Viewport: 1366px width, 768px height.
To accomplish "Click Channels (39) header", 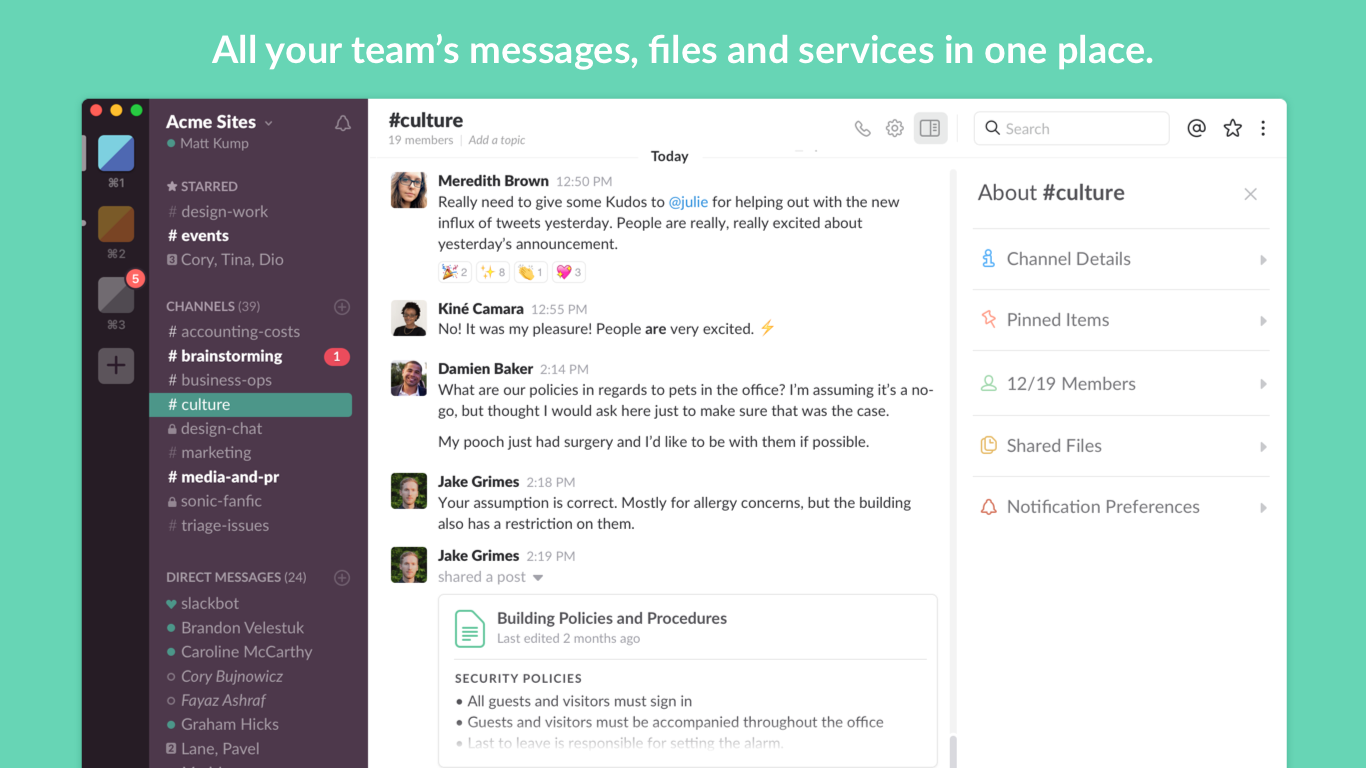I will click(213, 307).
